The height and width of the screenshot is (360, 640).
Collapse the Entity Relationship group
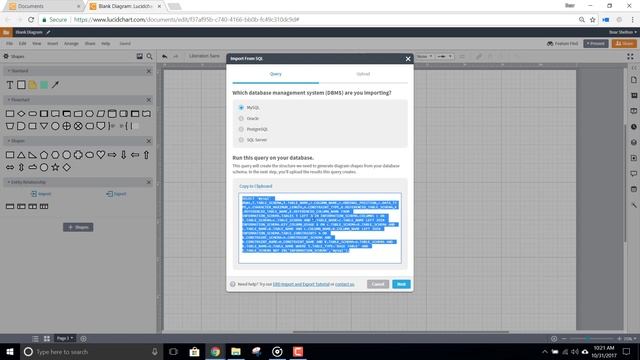[8, 182]
